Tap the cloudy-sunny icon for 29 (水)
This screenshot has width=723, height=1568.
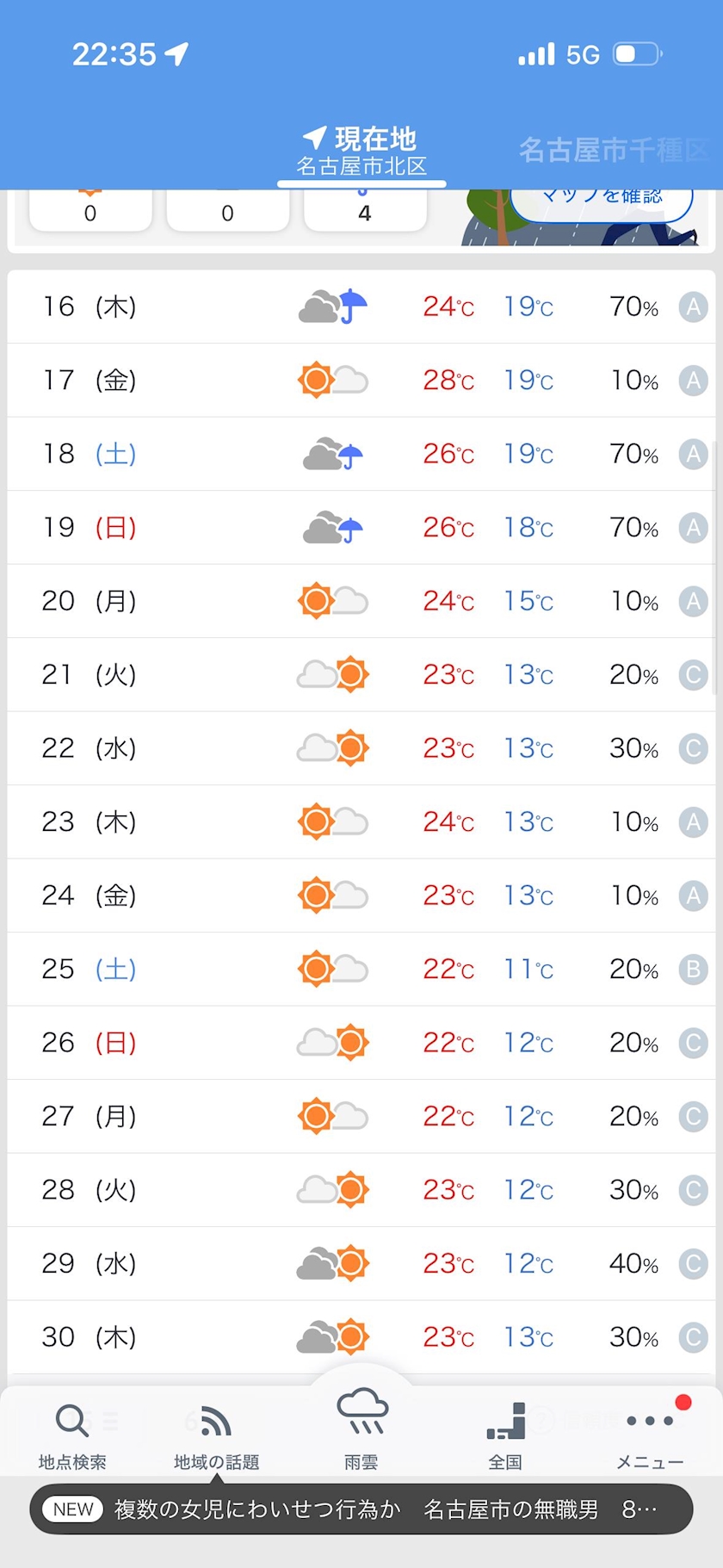click(x=333, y=1263)
